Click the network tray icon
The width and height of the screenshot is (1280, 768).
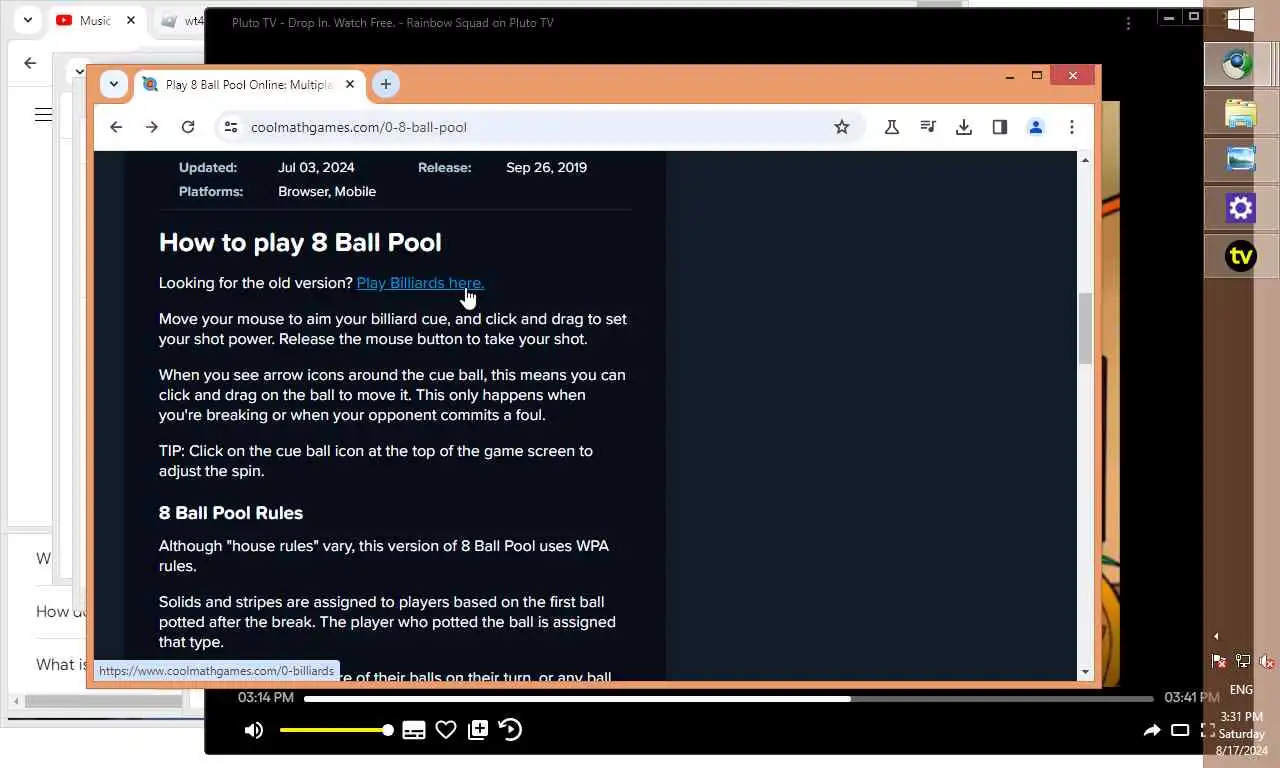(x=1242, y=661)
